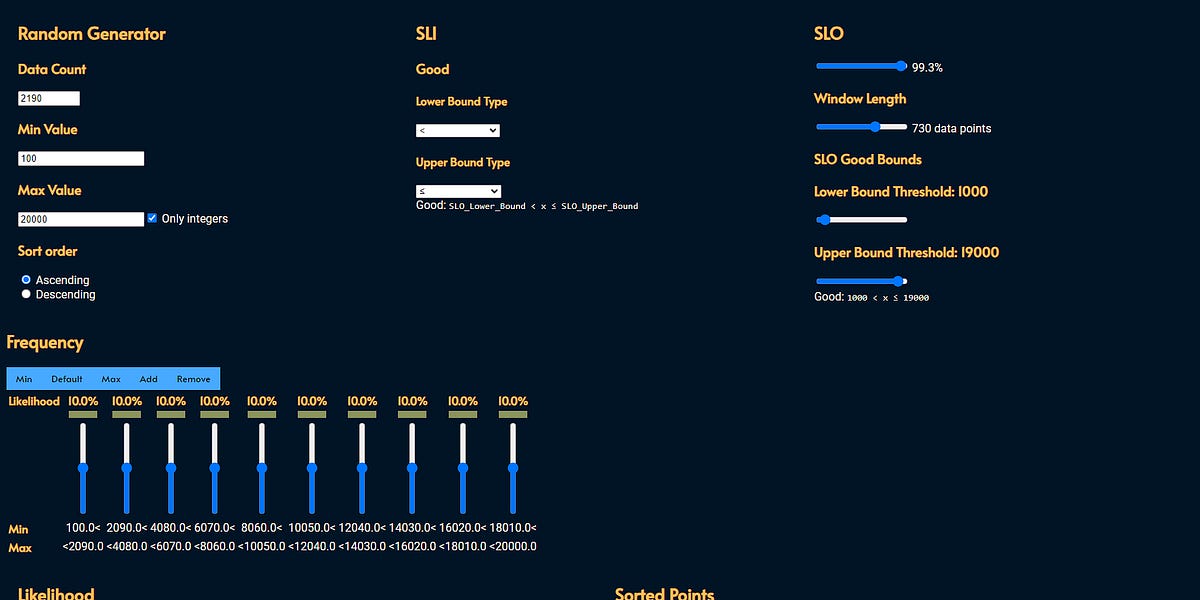Click the 100.0< min bucket label

point(84,528)
